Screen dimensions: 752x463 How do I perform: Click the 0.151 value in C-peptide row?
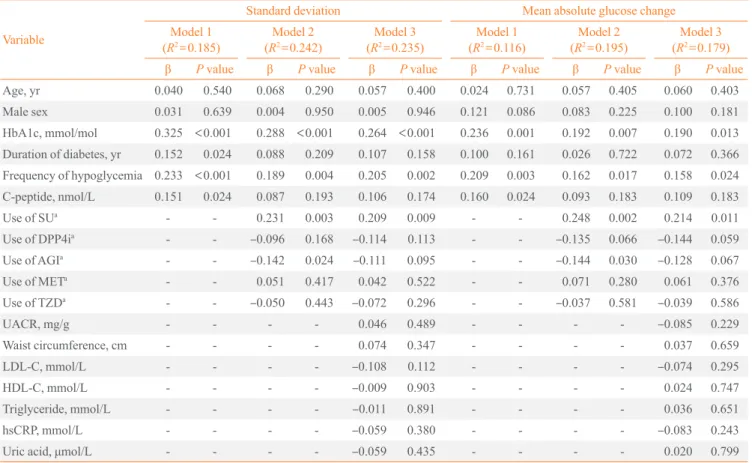pos(168,197)
